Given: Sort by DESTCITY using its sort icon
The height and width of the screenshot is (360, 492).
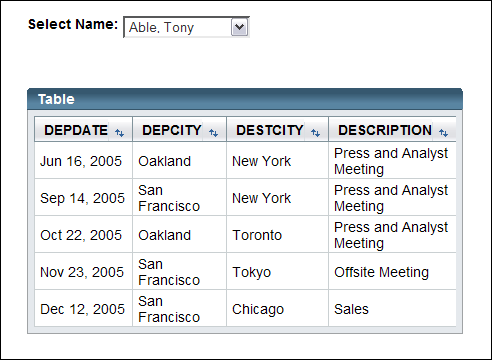Looking at the screenshot, I should [x=315, y=133].
